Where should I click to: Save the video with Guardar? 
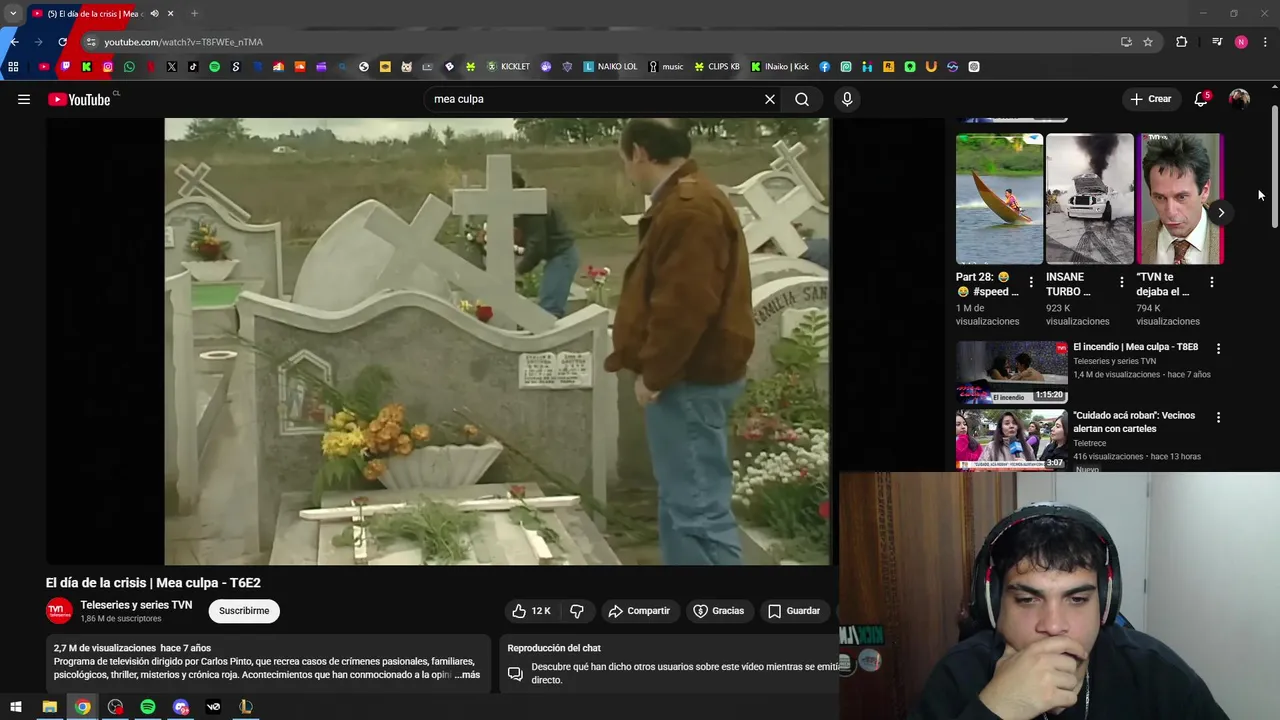pos(794,611)
